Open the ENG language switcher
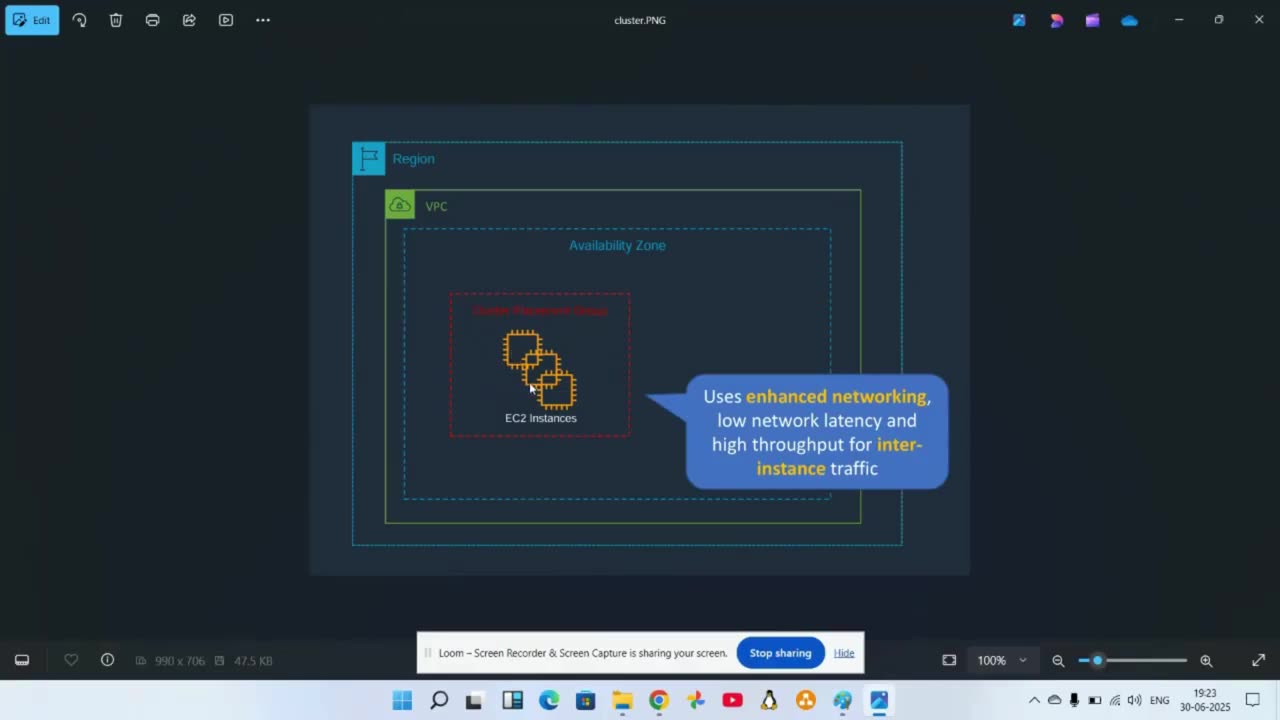 pos(1160,700)
